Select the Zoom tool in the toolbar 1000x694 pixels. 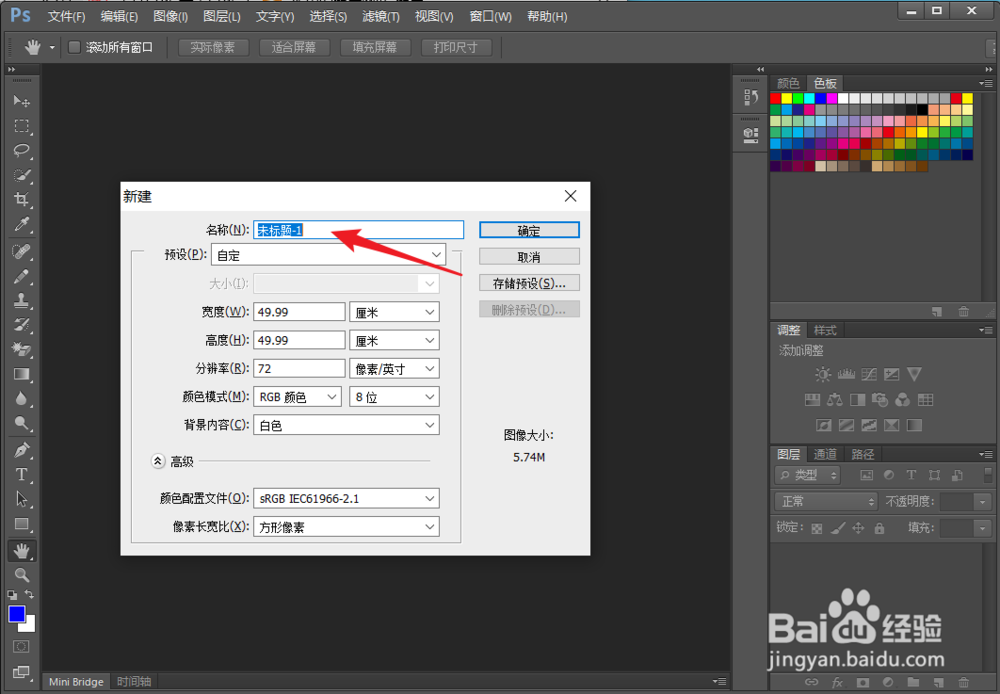(22, 575)
